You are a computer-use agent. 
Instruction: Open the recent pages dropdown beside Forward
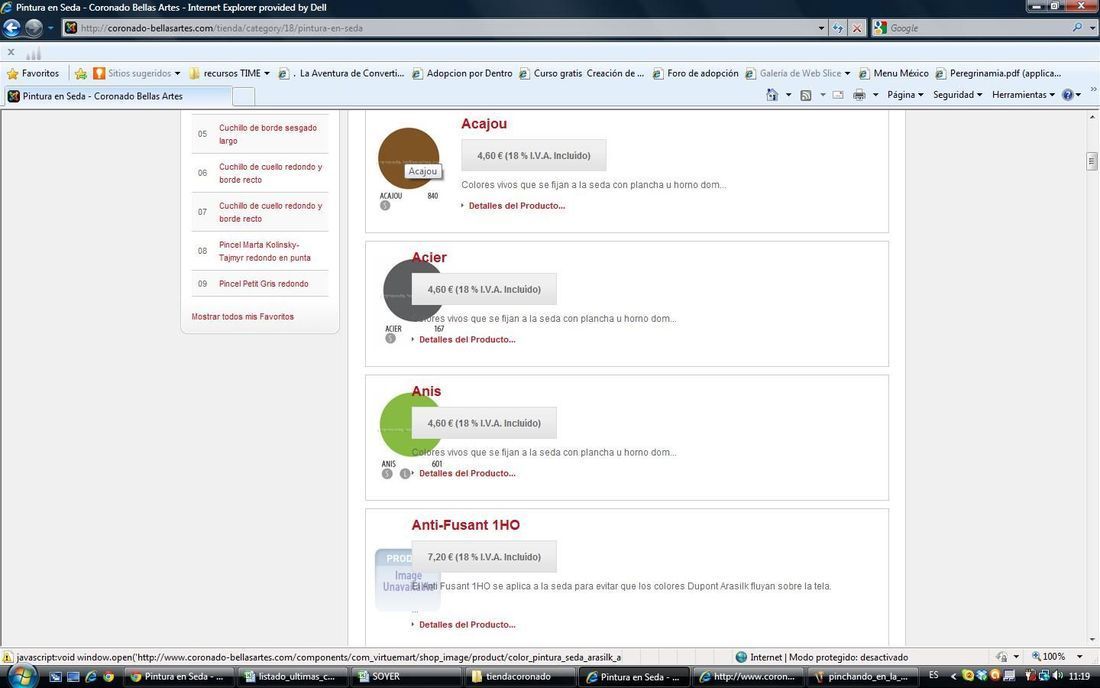pyautogui.click(x=51, y=28)
